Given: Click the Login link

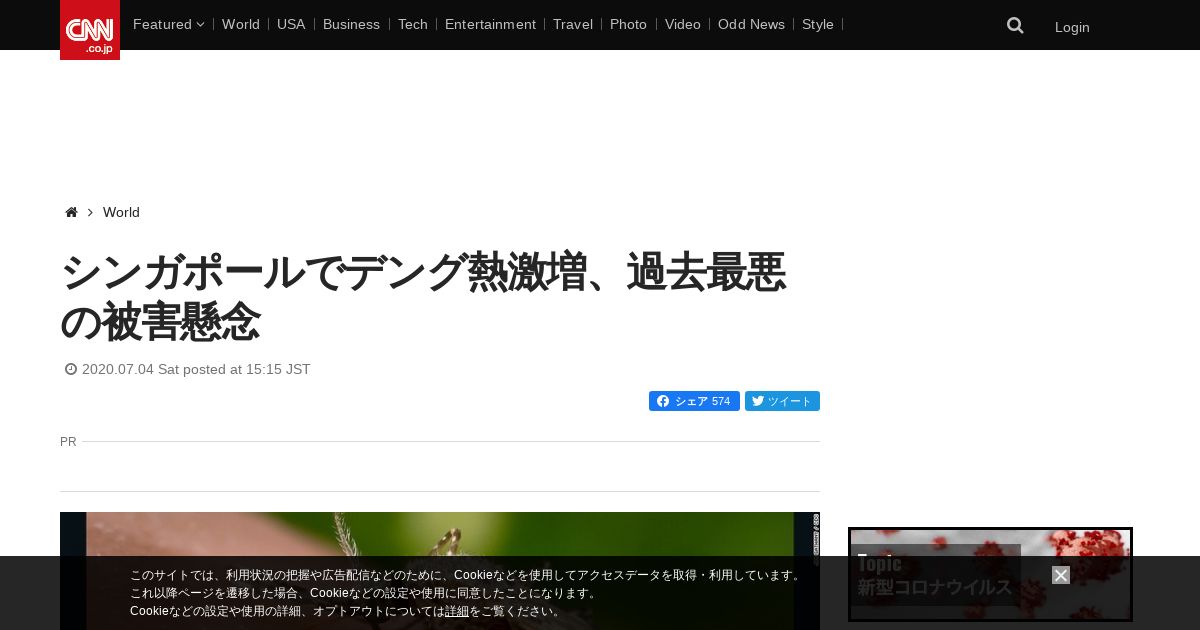Looking at the screenshot, I should (x=1072, y=27).
